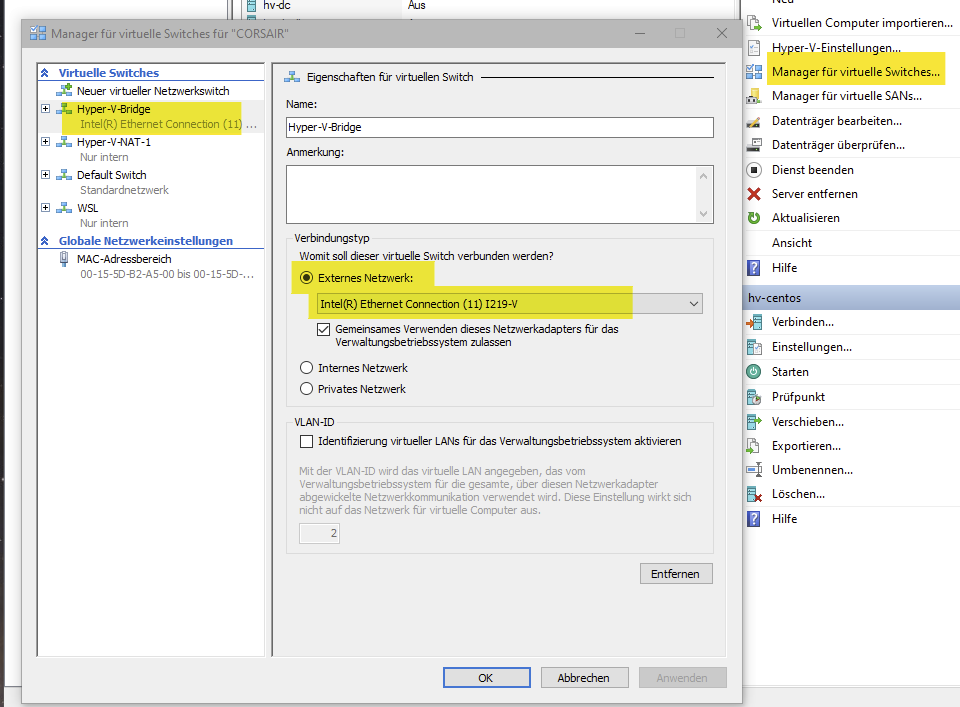Click the Hyper-V-Einstellungen icon

tap(754, 48)
